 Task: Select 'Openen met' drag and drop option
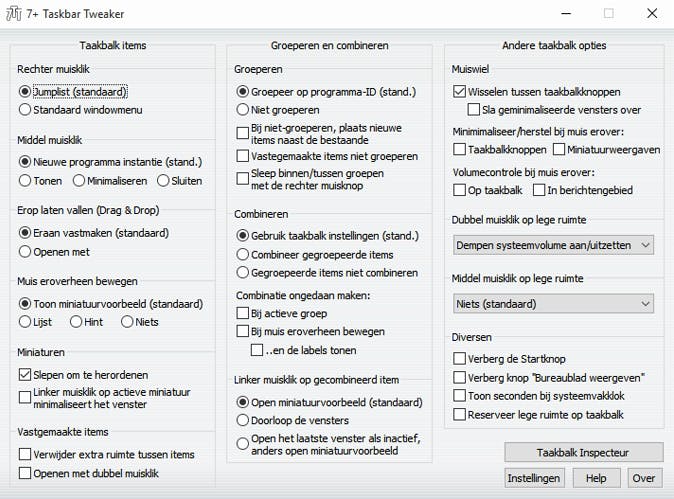(x=26, y=251)
